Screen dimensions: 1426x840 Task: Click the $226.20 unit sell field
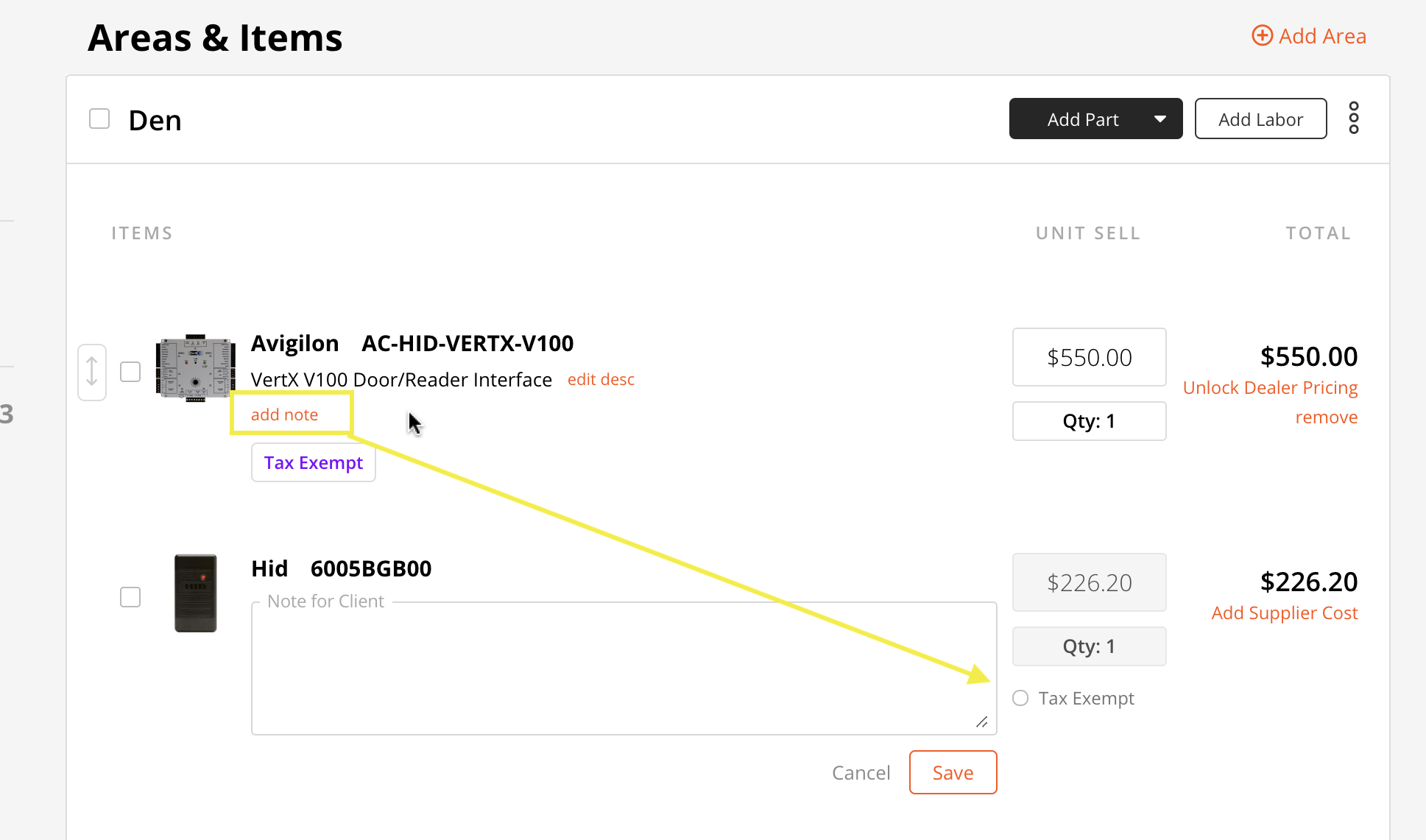1090,582
